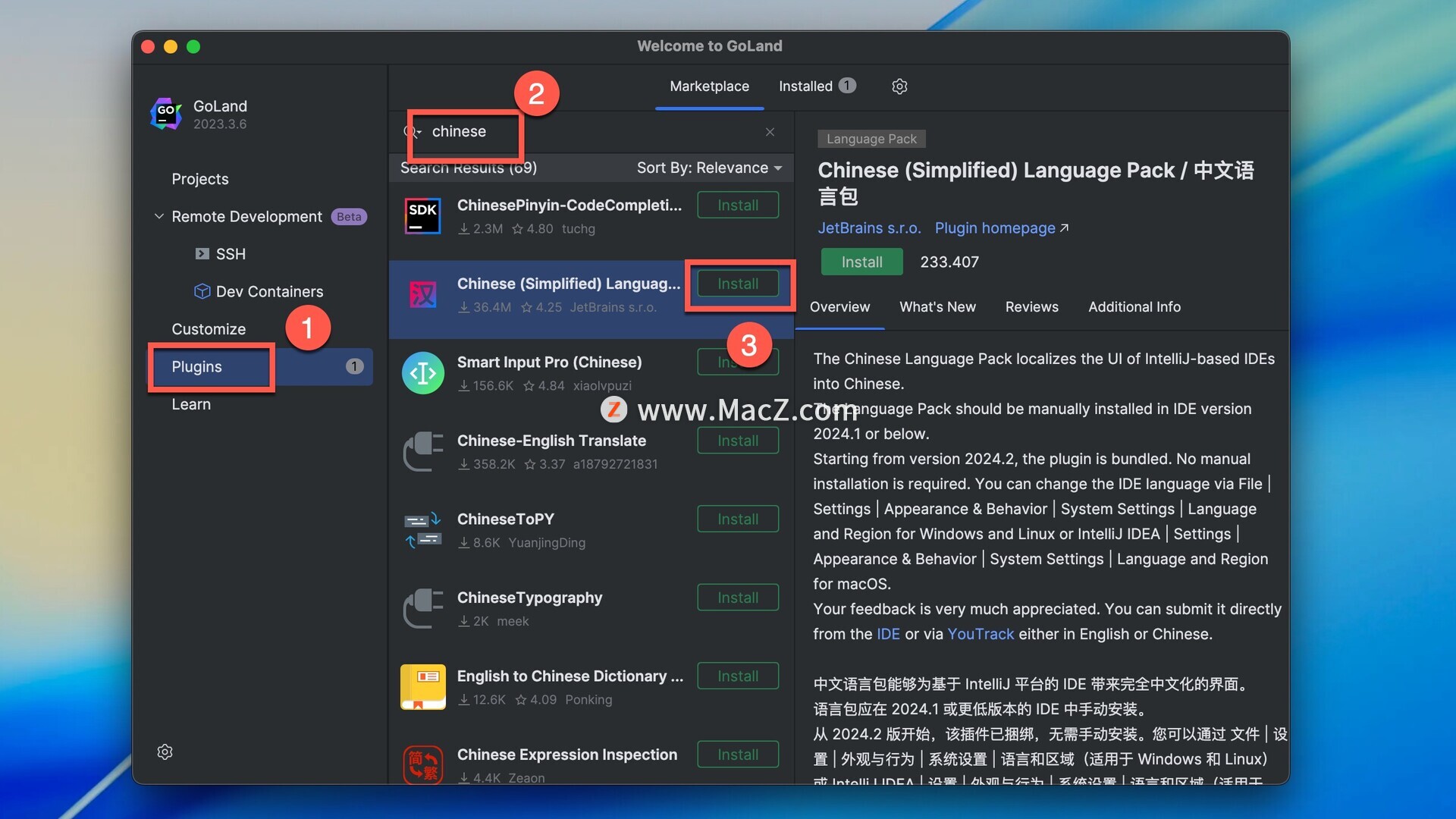Open the Additional Info tab
The width and height of the screenshot is (1456, 819).
pyautogui.click(x=1134, y=307)
